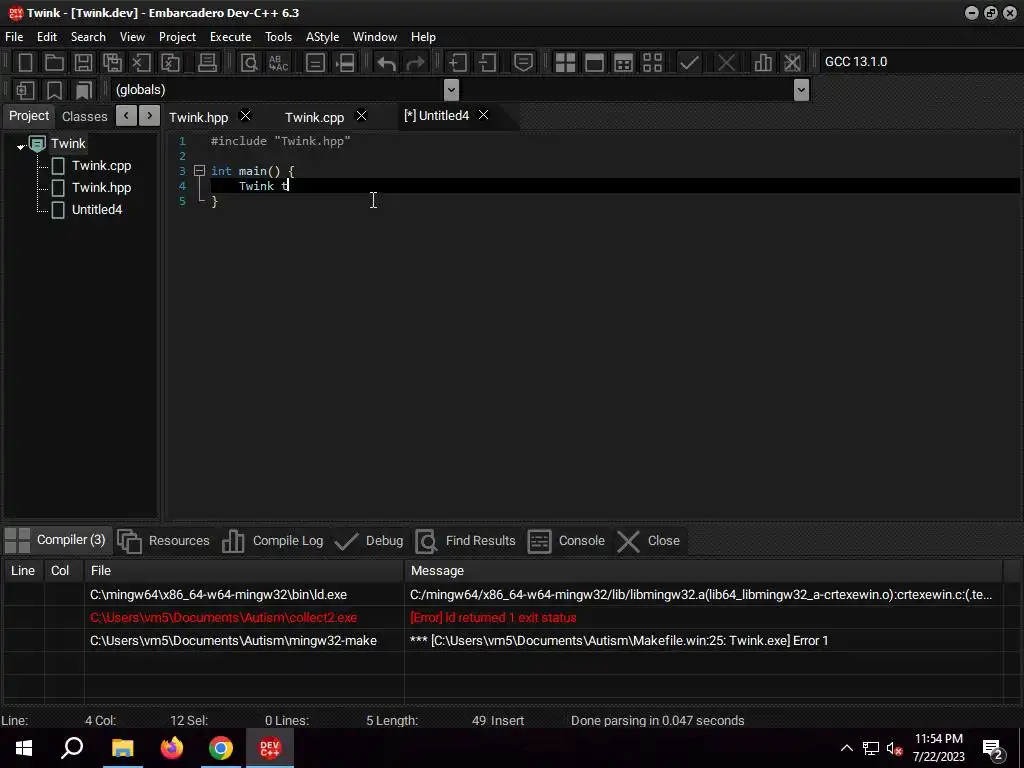Click the New source file icon
This screenshot has width=1024, height=768.
pos(25,63)
